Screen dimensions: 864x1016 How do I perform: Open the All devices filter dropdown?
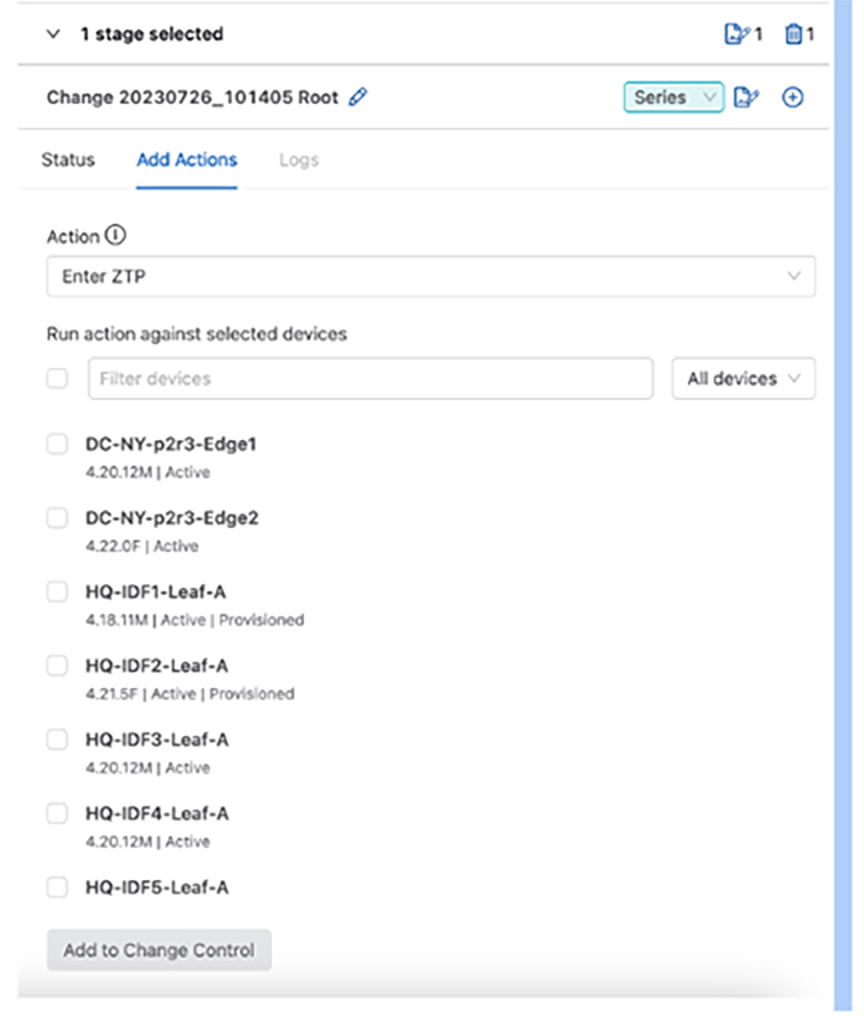coord(743,378)
